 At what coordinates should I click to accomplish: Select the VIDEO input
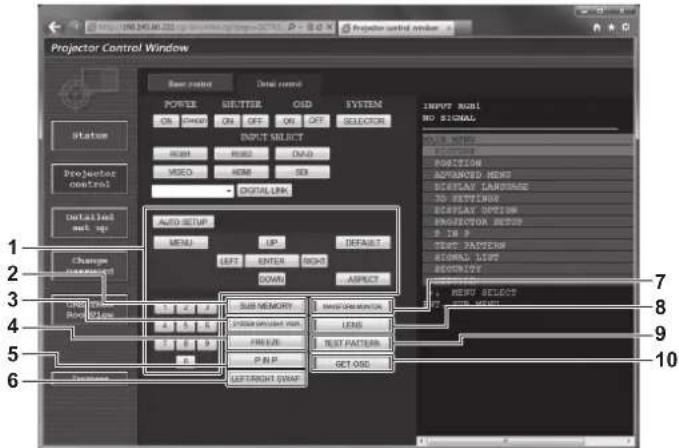pos(180,172)
